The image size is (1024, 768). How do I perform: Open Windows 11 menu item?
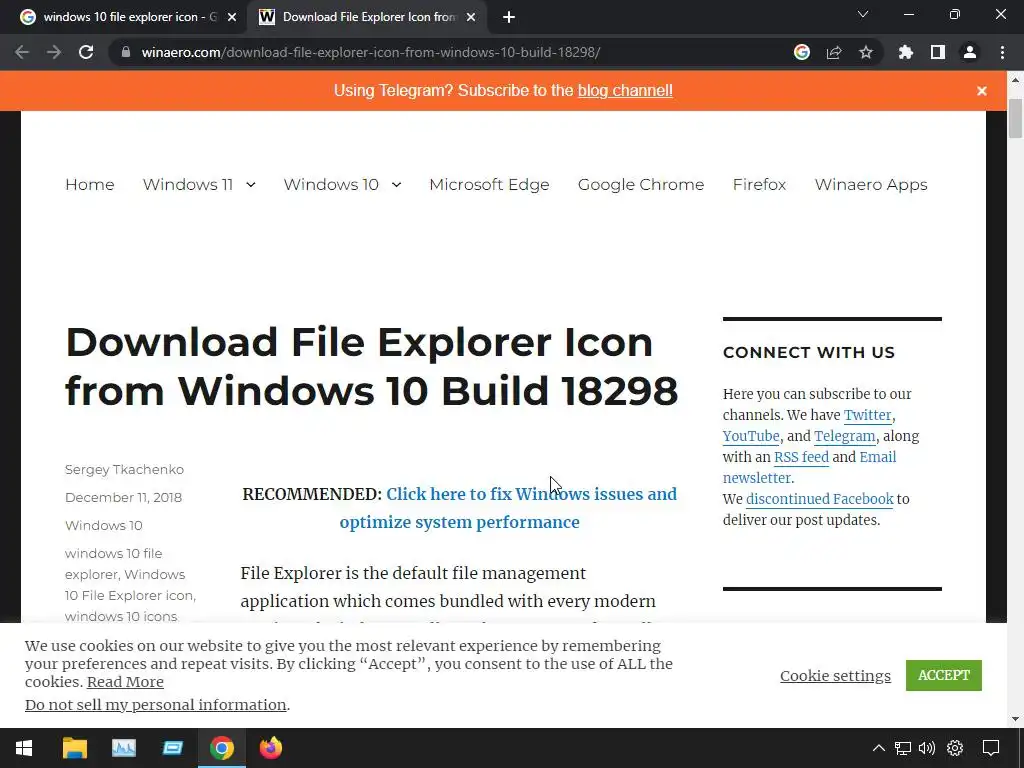pos(187,185)
